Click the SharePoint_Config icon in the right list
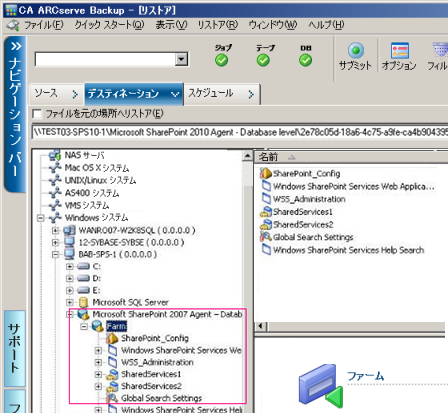The width and height of the screenshot is (448, 413). pyautogui.click(x=266, y=173)
